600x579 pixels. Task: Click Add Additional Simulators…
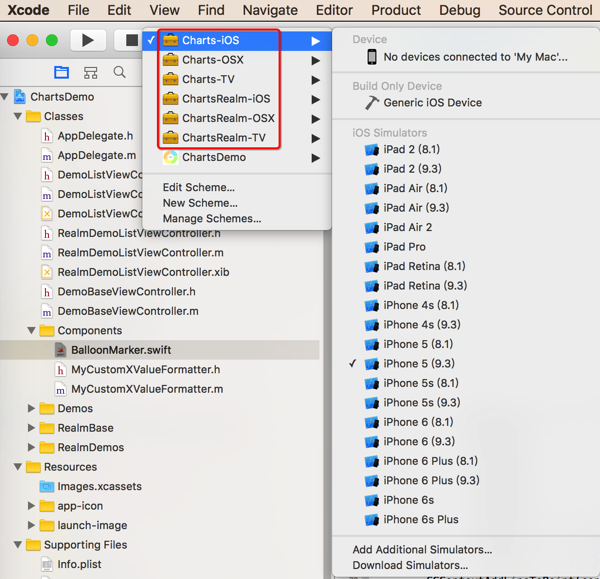point(422,550)
